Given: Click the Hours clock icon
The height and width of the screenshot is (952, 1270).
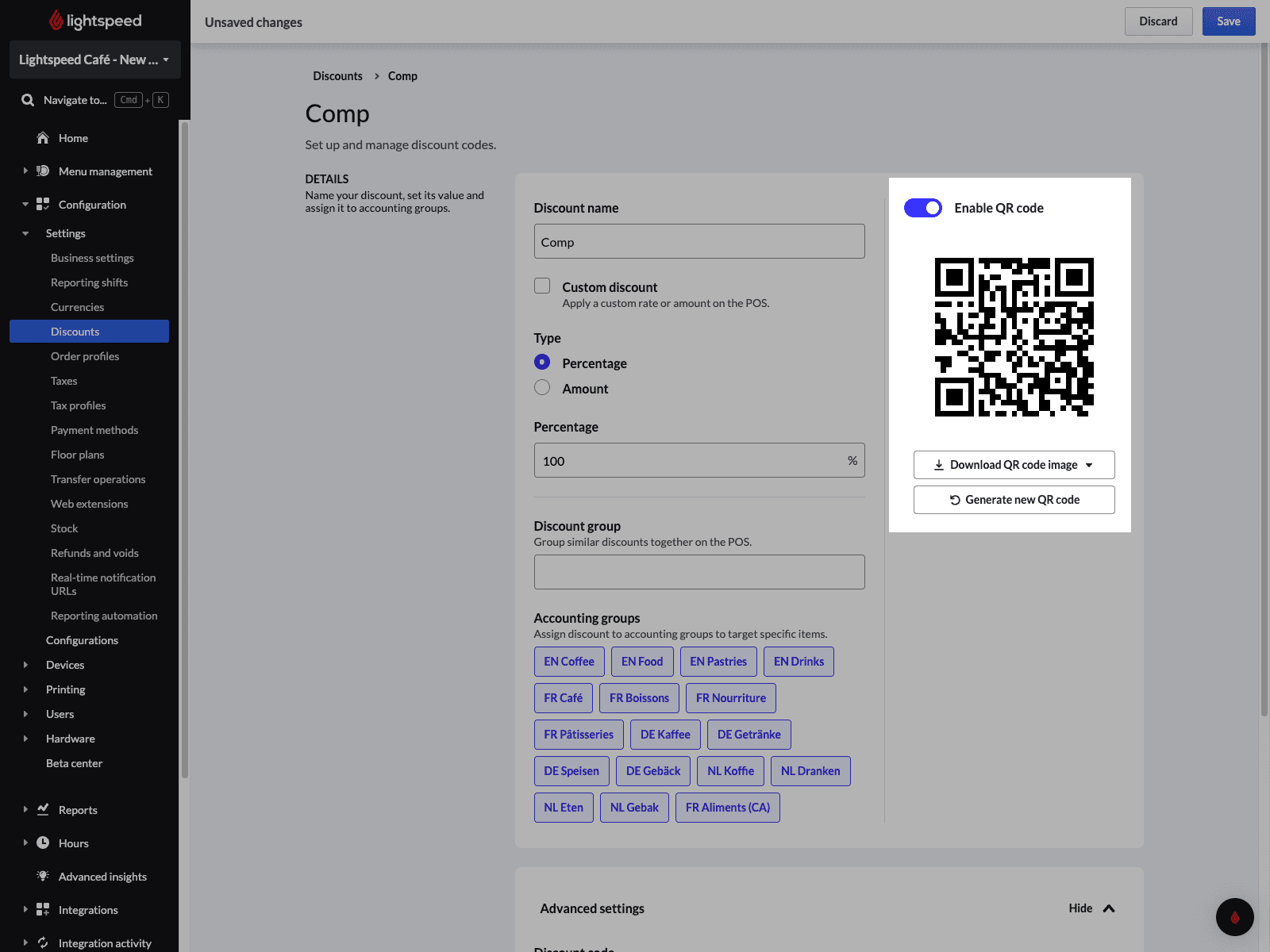Looking at the screenshot, I should [x=43, y=843].
